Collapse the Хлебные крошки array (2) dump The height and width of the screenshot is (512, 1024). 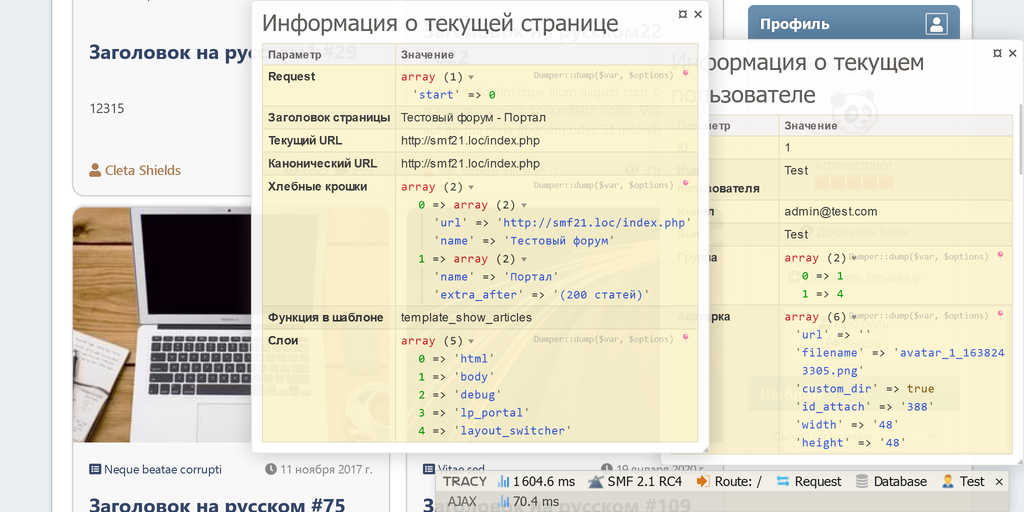[471, 187]
